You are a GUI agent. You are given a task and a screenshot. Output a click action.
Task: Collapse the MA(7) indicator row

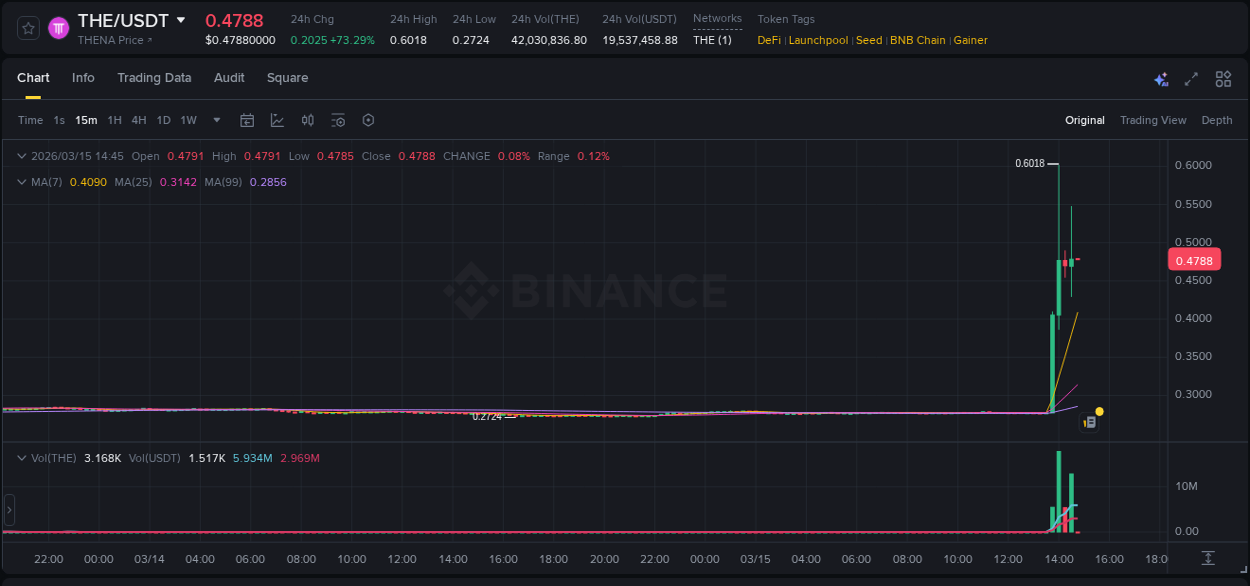point(22,182)
